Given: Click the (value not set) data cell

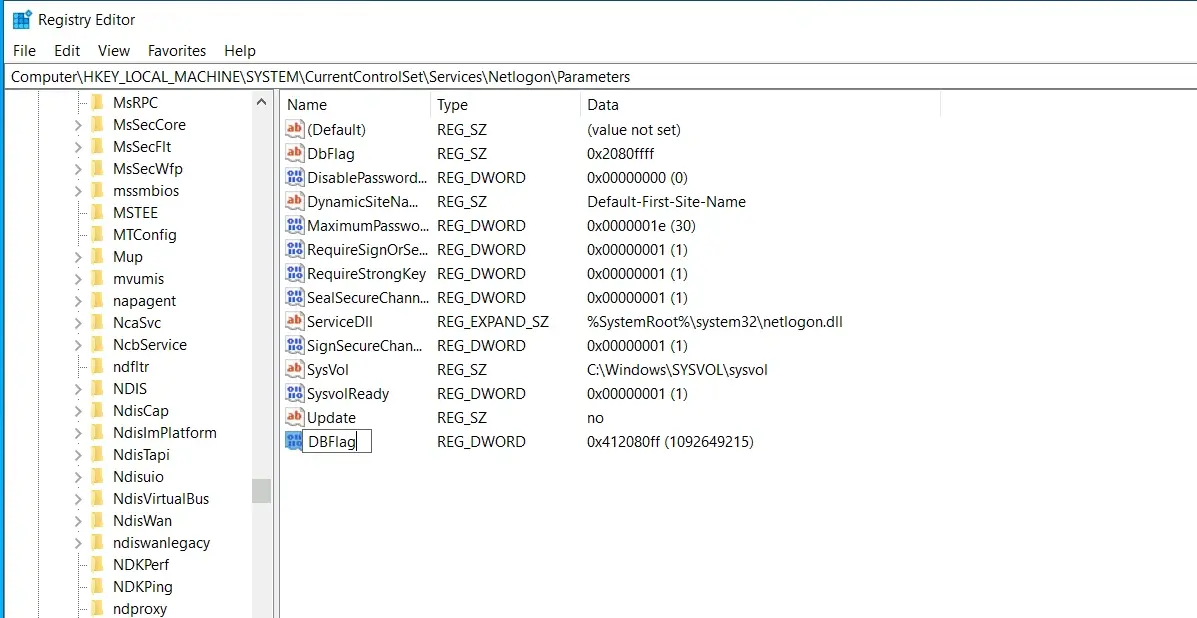Looking at the screenshot, I should click(x=634, y=130).
